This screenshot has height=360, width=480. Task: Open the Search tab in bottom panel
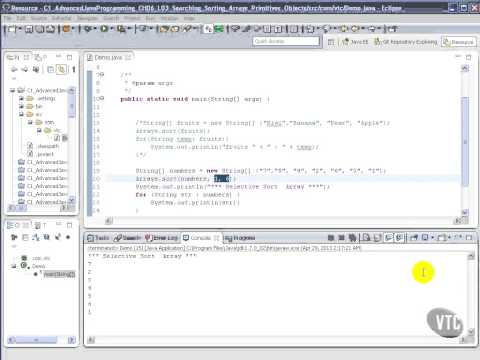pos(128,238)
